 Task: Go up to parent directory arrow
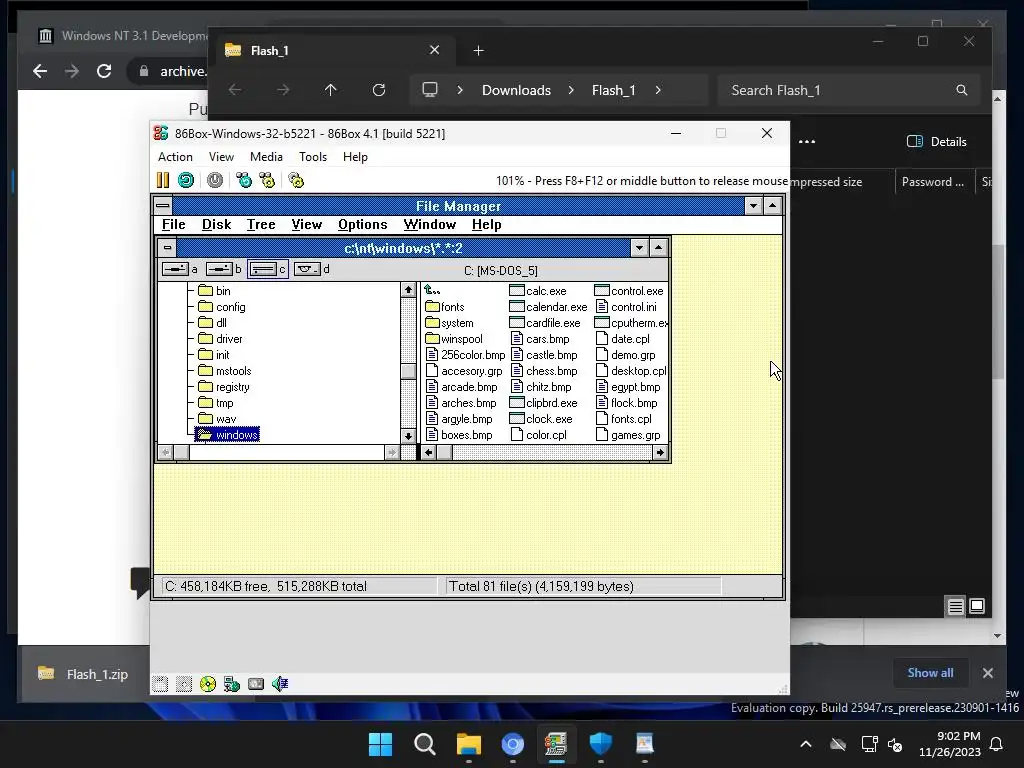(432, 291)
